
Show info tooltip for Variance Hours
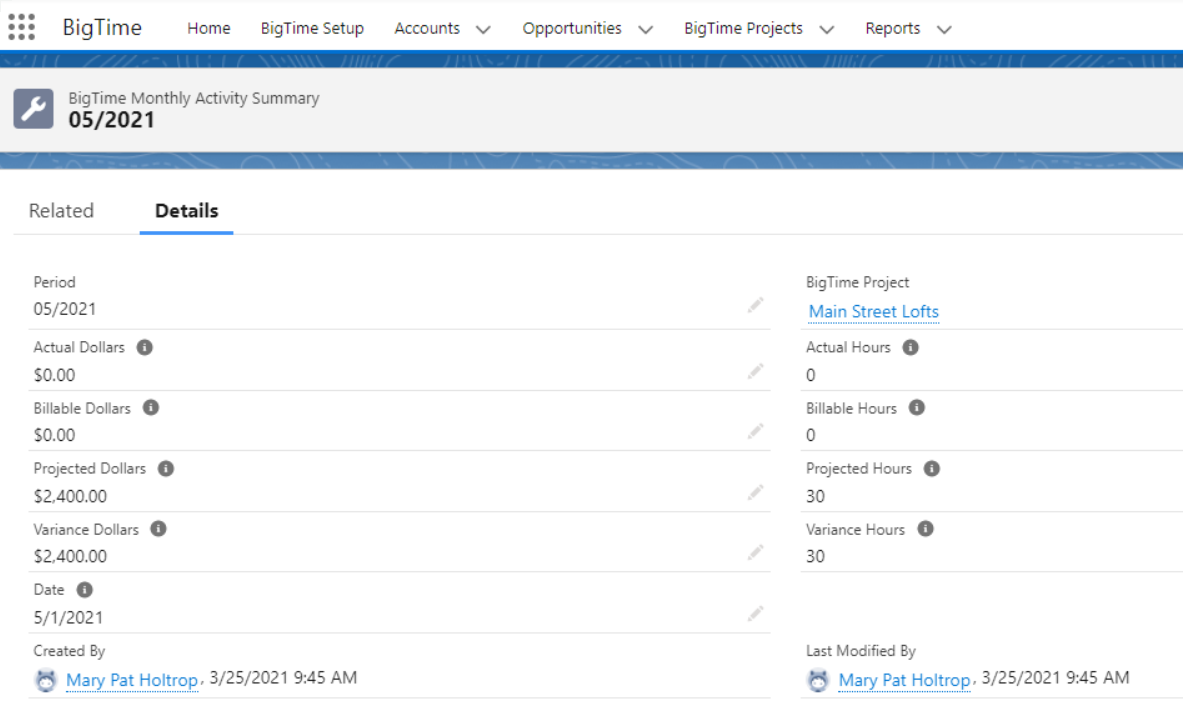tap(926, 529)
